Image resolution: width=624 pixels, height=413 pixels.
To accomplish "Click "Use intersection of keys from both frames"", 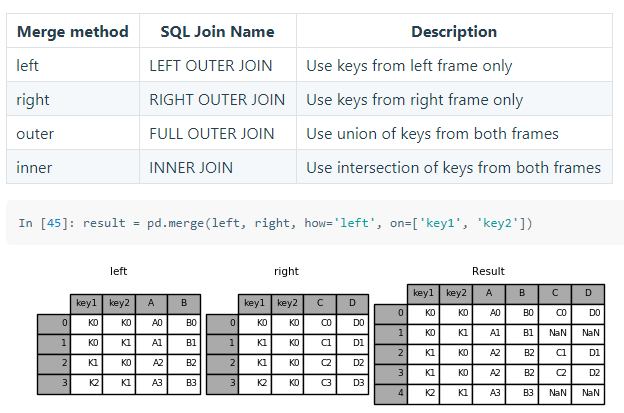I will [x=453, y=168].
